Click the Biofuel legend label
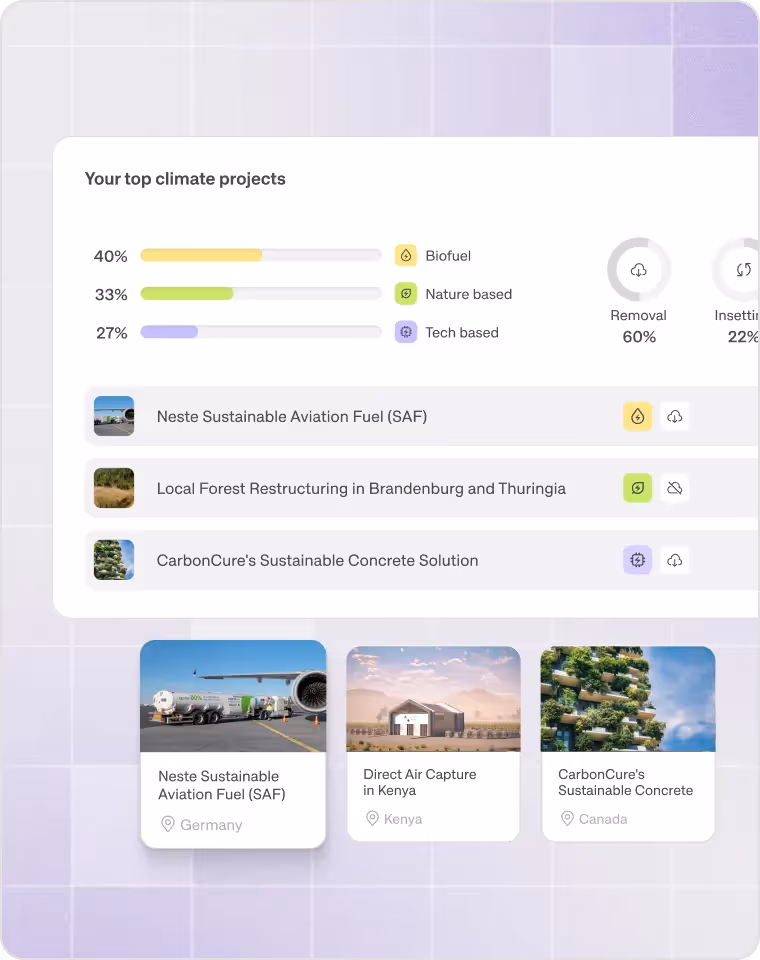 click(x=448, y=256)
